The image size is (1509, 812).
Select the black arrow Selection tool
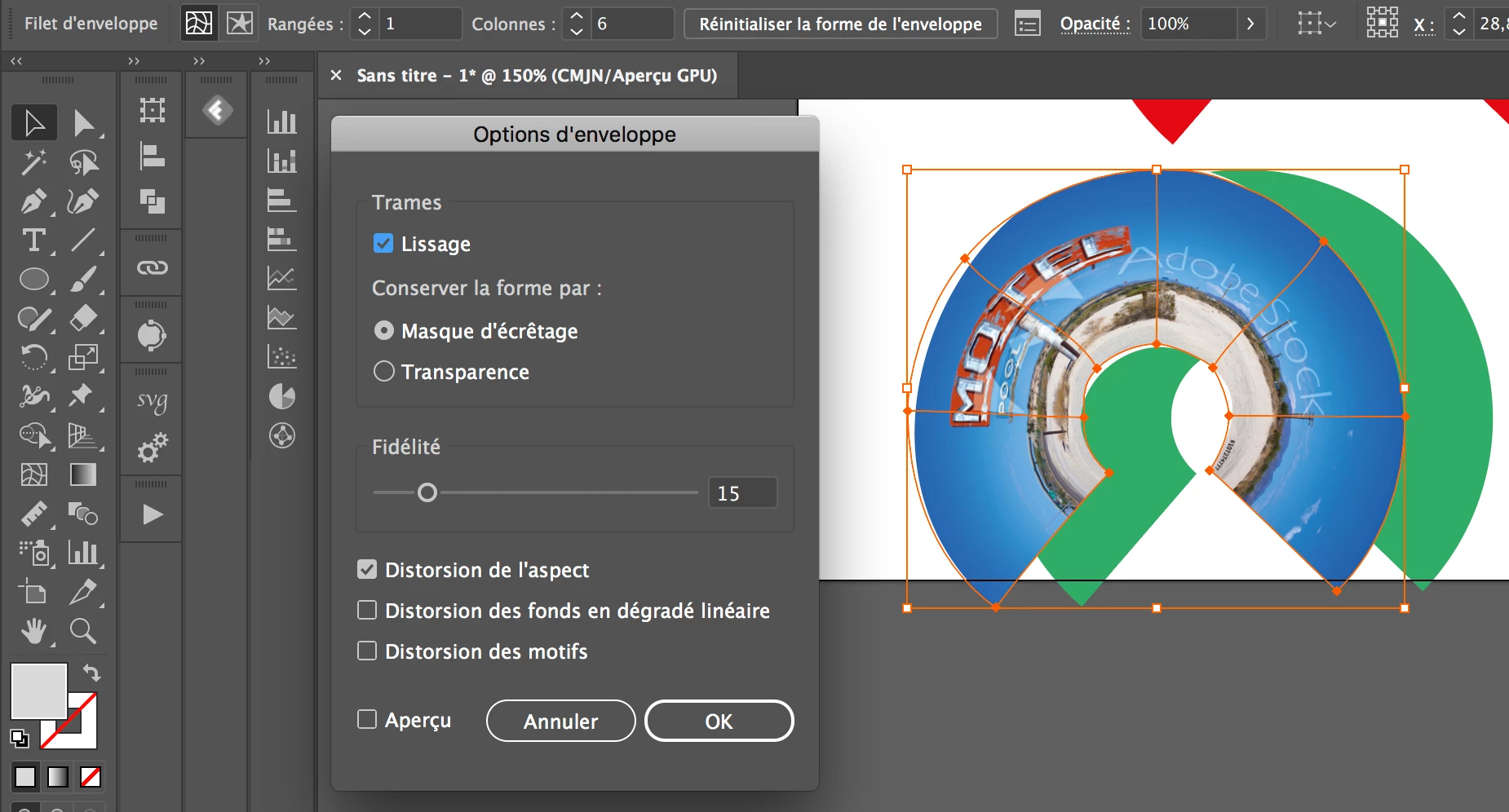coord(34,122)
